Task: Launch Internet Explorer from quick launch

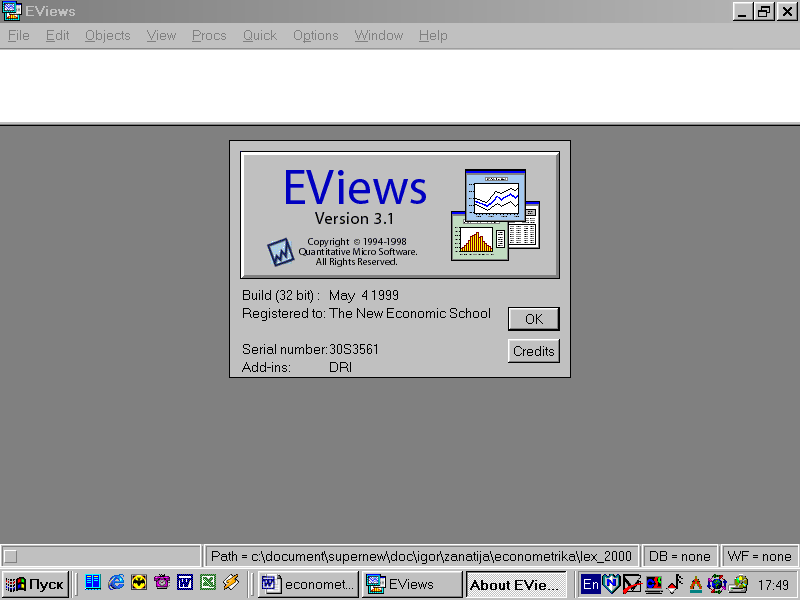Action: coord(116,583)
